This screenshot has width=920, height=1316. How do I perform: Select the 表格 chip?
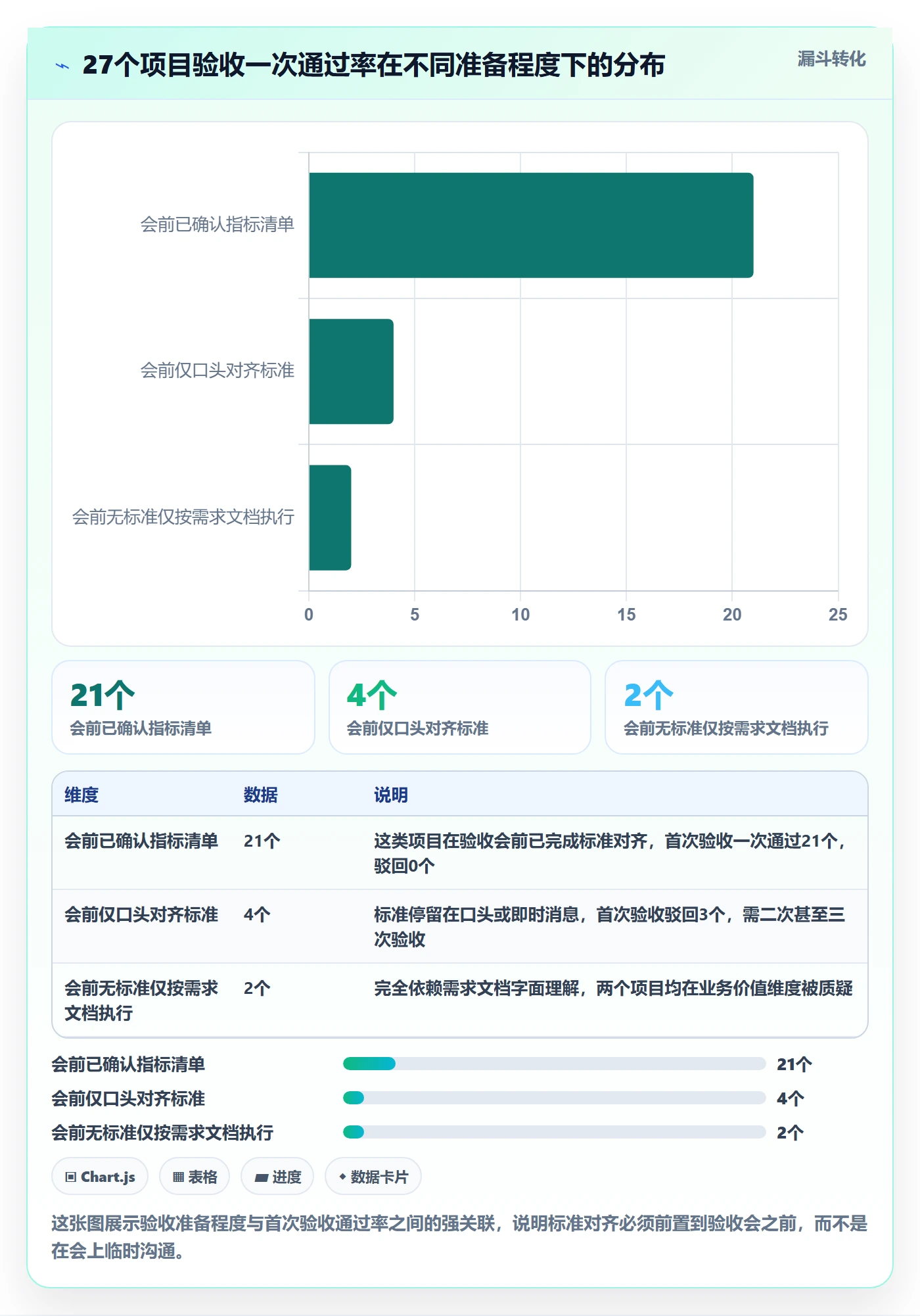[x=195, y=1177]
